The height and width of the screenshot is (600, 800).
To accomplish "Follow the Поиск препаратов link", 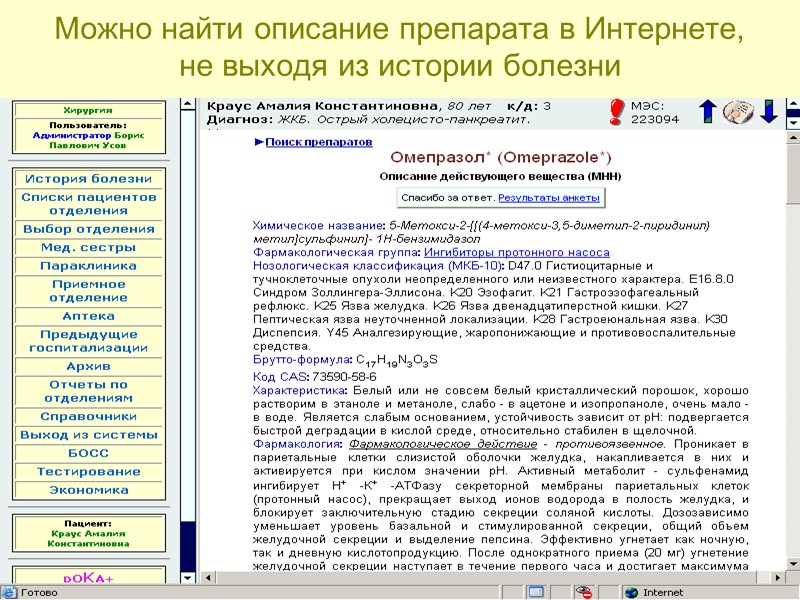I will [319, 142].
